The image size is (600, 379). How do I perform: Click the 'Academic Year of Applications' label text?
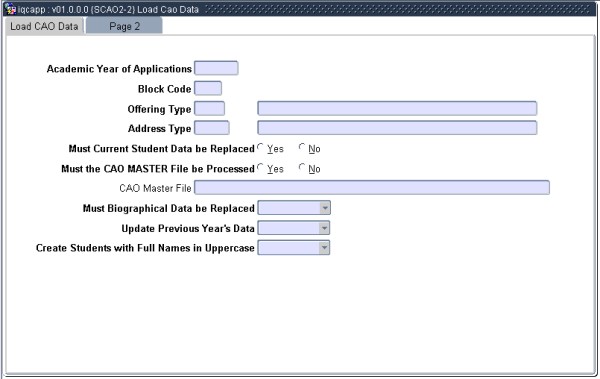[x=119, y=69]
